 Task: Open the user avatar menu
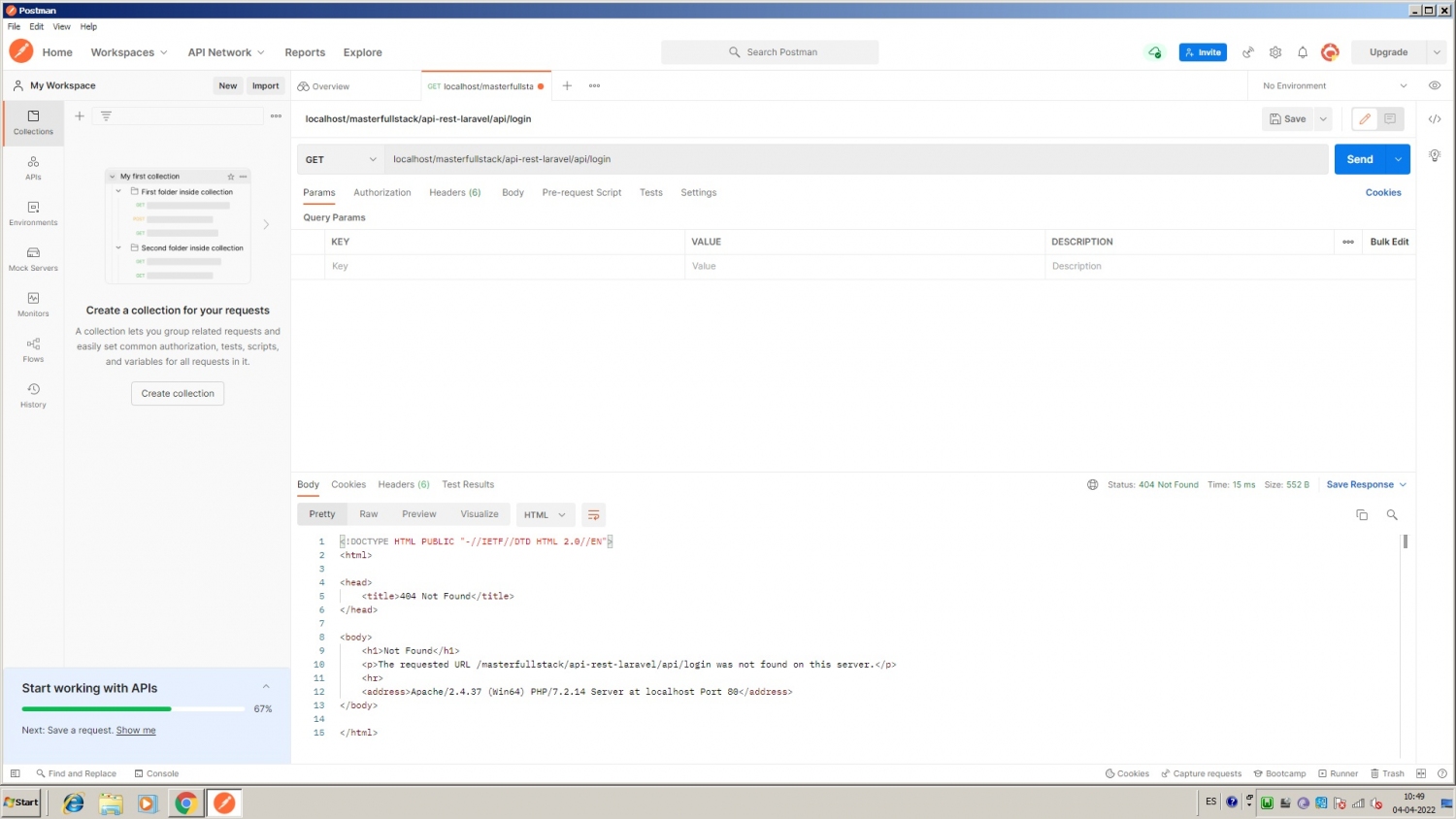click(1330, 52)
